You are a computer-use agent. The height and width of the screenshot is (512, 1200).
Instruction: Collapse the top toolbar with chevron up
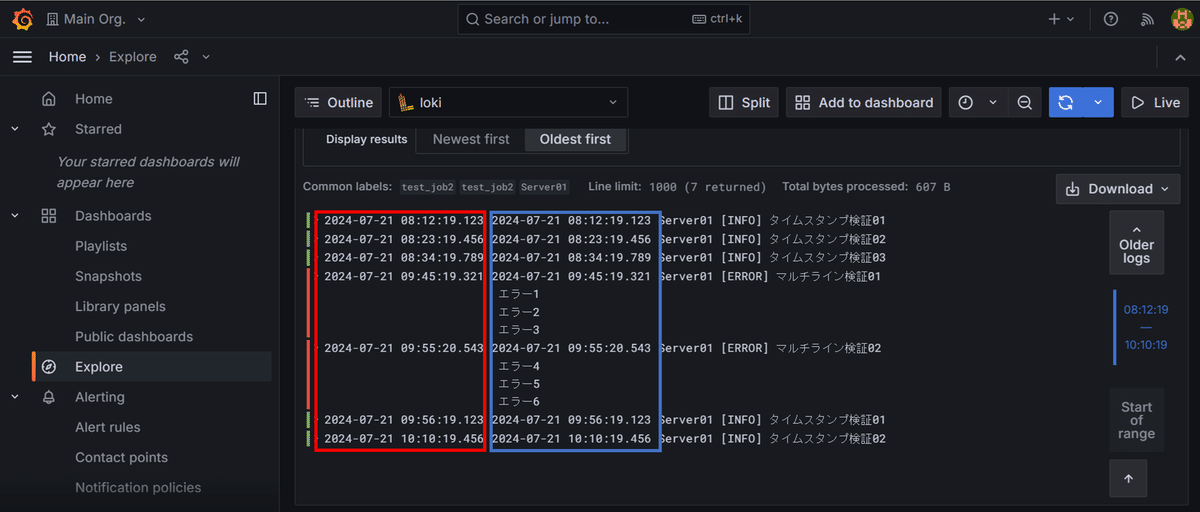[1179, 57]
